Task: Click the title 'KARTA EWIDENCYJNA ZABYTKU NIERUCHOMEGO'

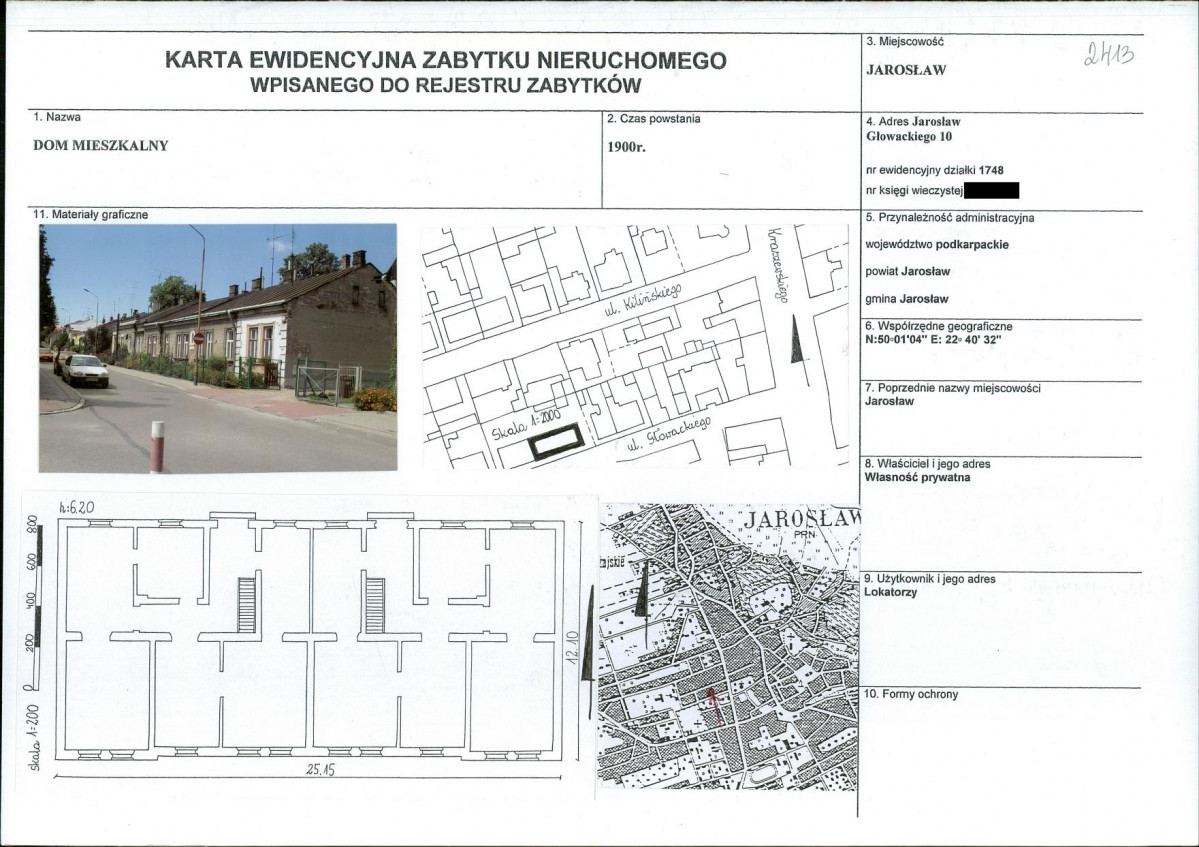Action: tap(446, 60)
